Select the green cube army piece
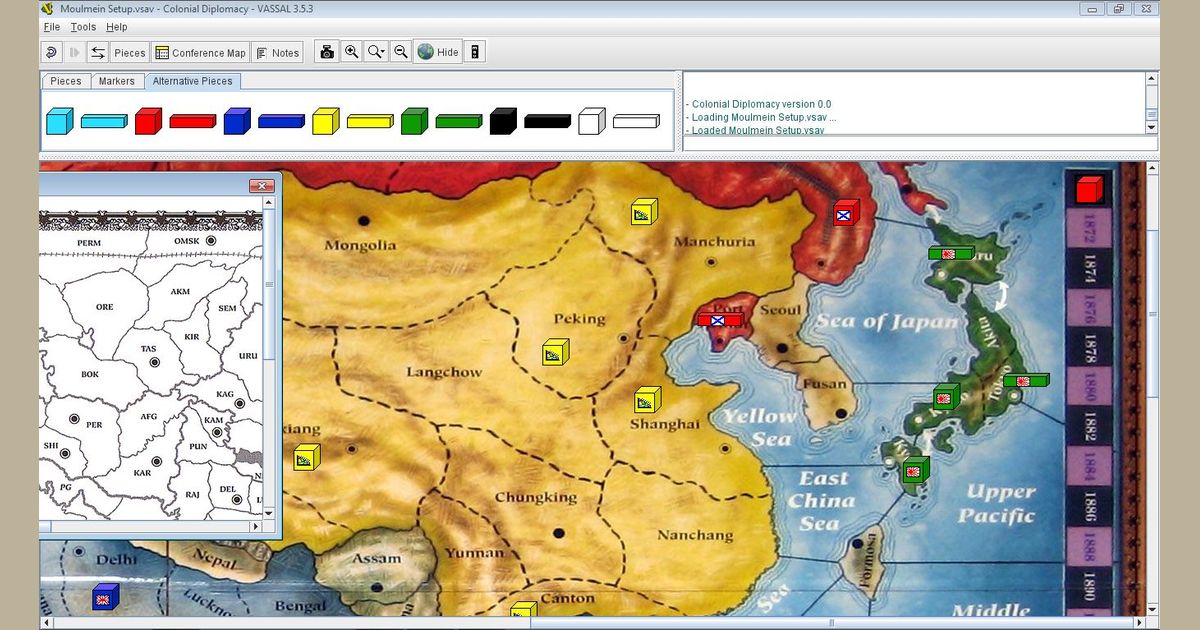The height and width of the screenshot is (630, 1200). [414, 121]
